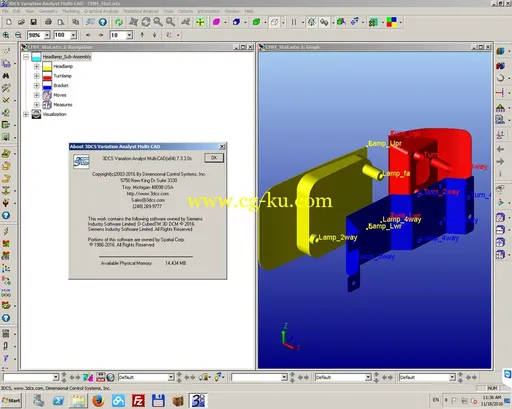Click the green refresh arrows toolbar icon

click(x=119, y=22)
